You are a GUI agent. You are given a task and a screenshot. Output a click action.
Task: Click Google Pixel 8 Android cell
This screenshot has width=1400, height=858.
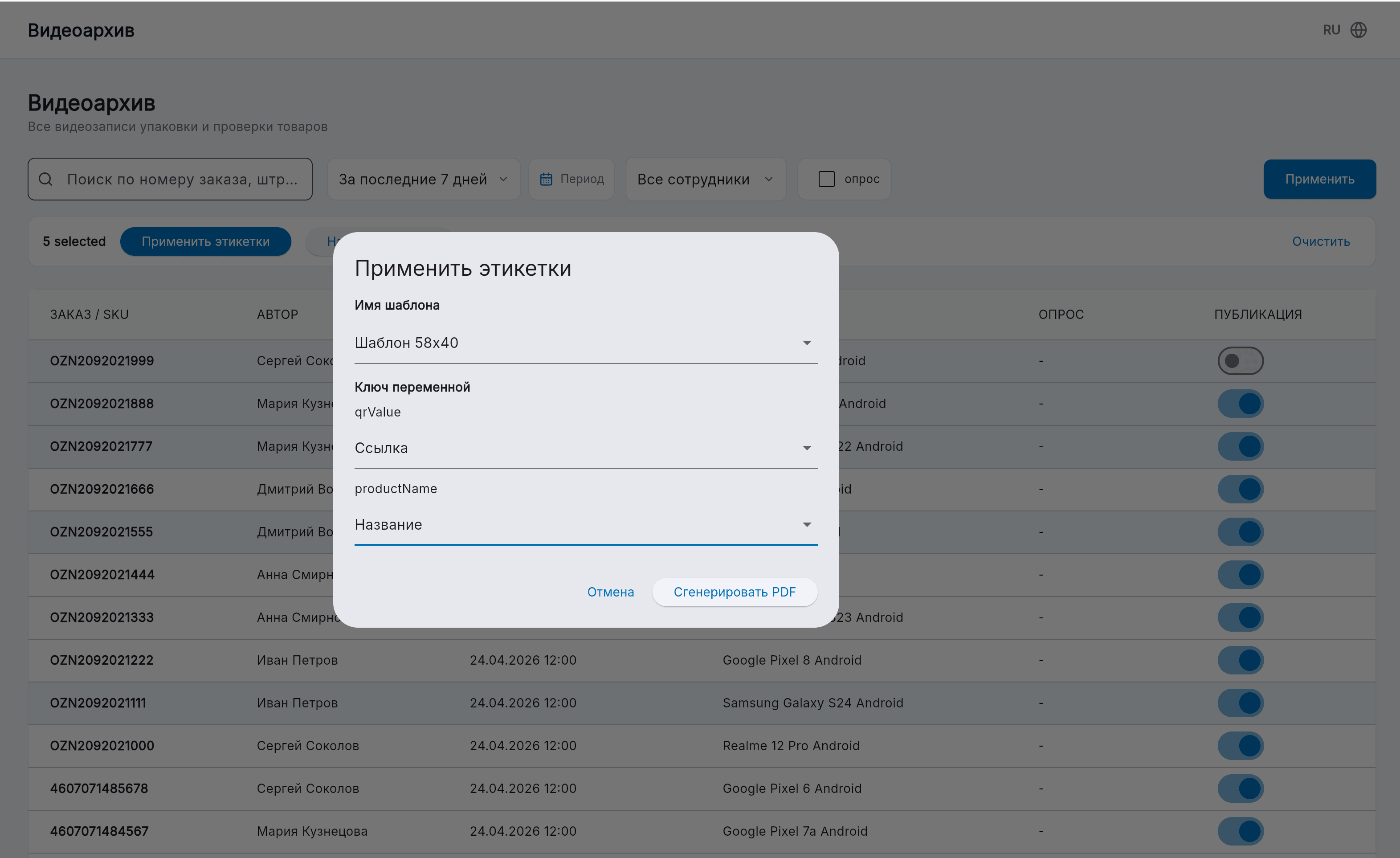792,660
